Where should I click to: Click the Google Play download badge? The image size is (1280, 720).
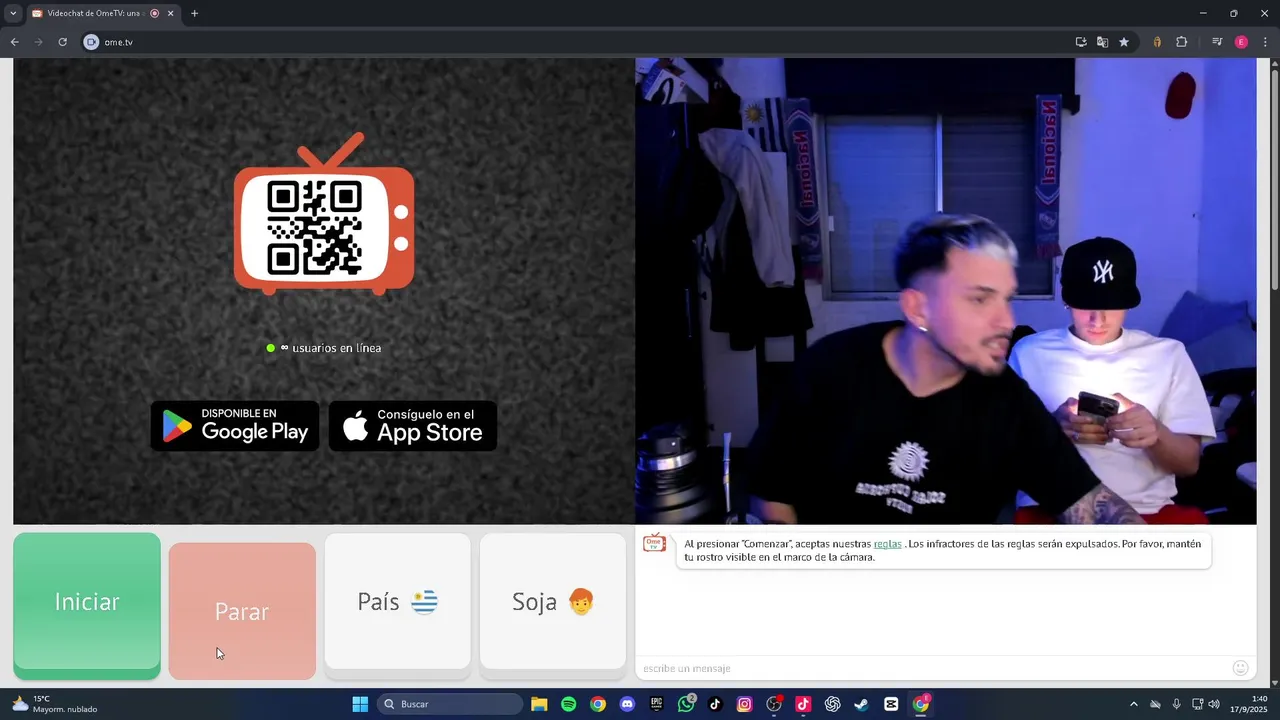[235, 426]
